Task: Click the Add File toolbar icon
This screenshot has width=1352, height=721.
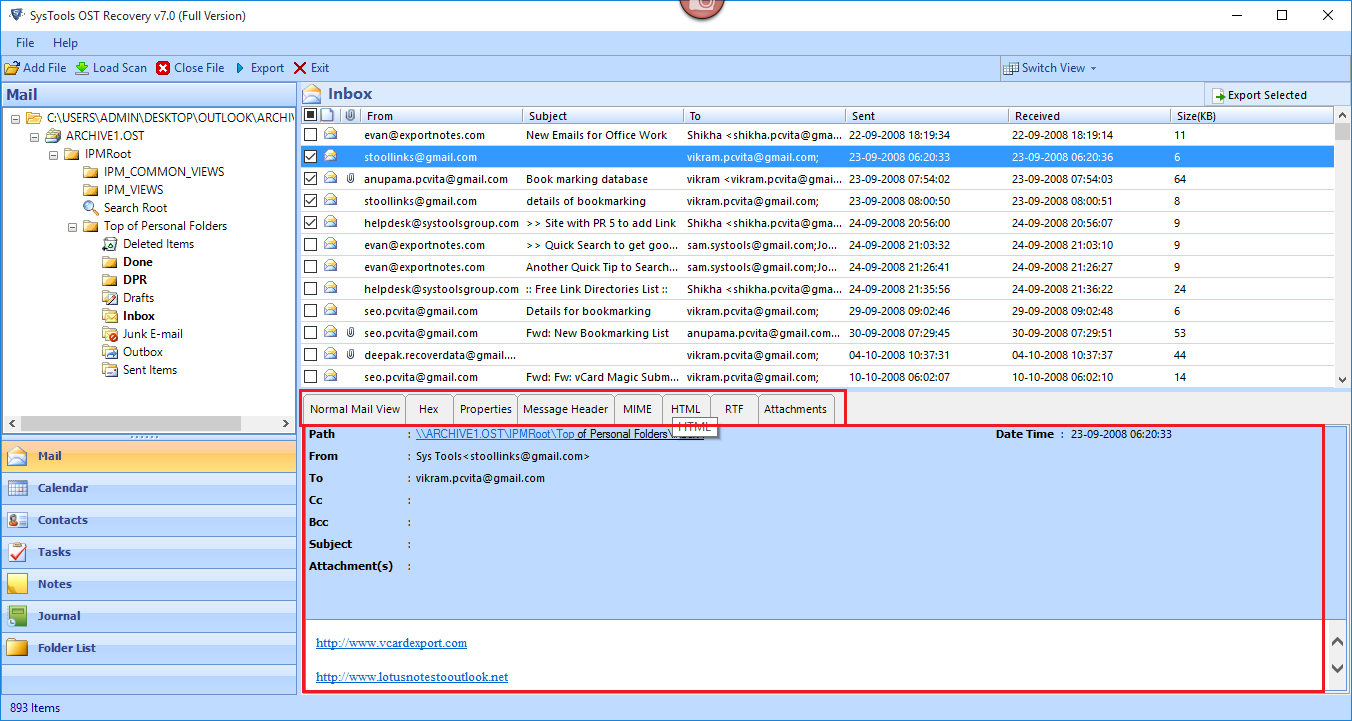Action: [x=12, y=68]
